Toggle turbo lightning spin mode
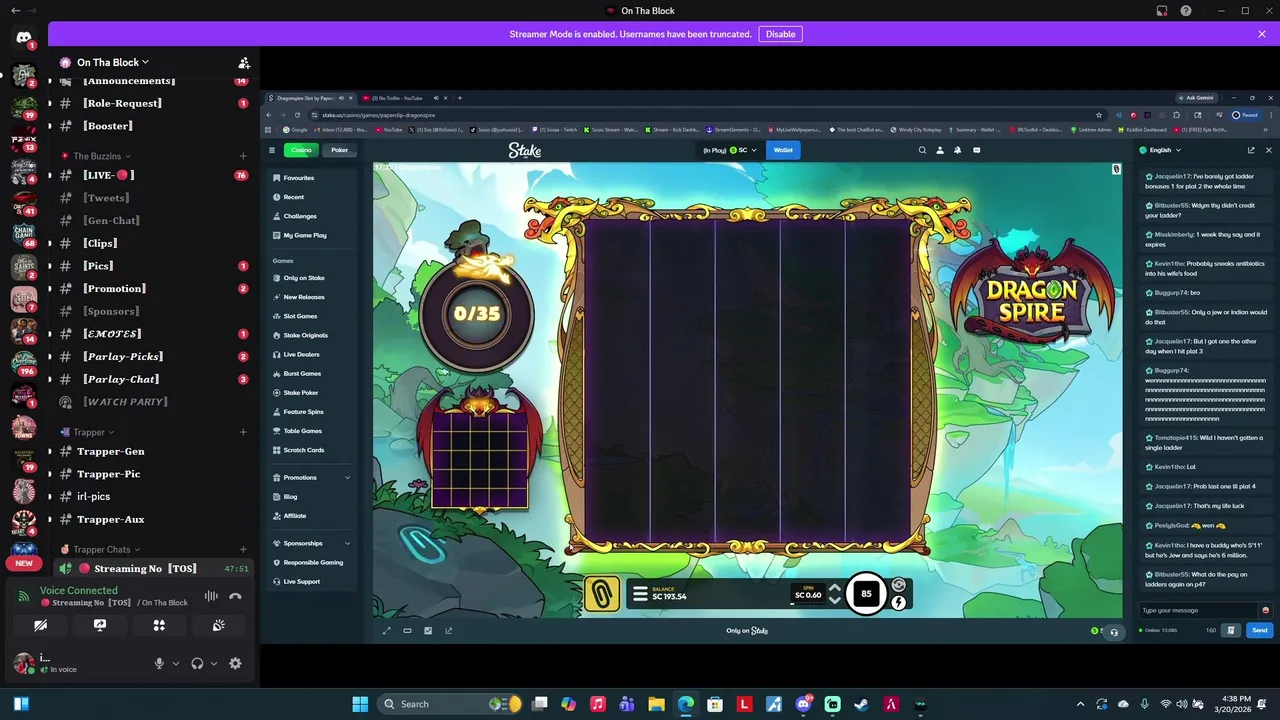 coord(898,602)
